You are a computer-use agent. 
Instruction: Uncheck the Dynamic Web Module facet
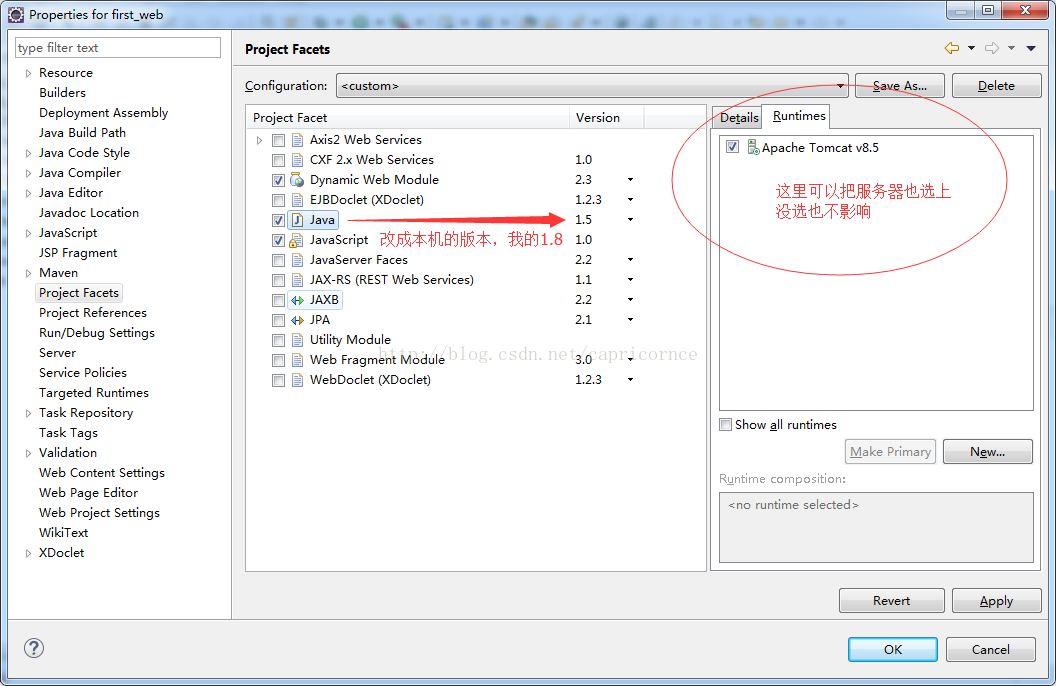278,180
